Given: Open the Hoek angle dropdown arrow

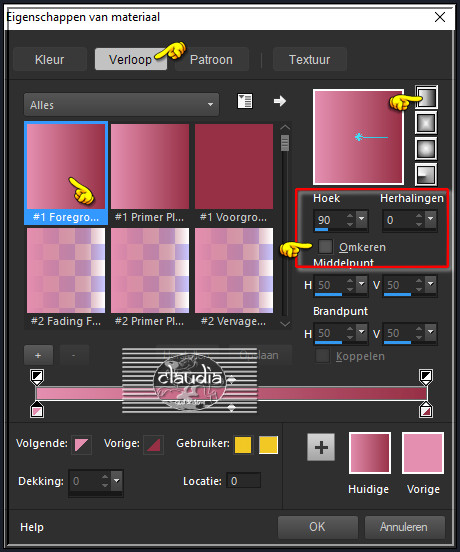Looking at the screenshot, I should [x=361, y=219].
